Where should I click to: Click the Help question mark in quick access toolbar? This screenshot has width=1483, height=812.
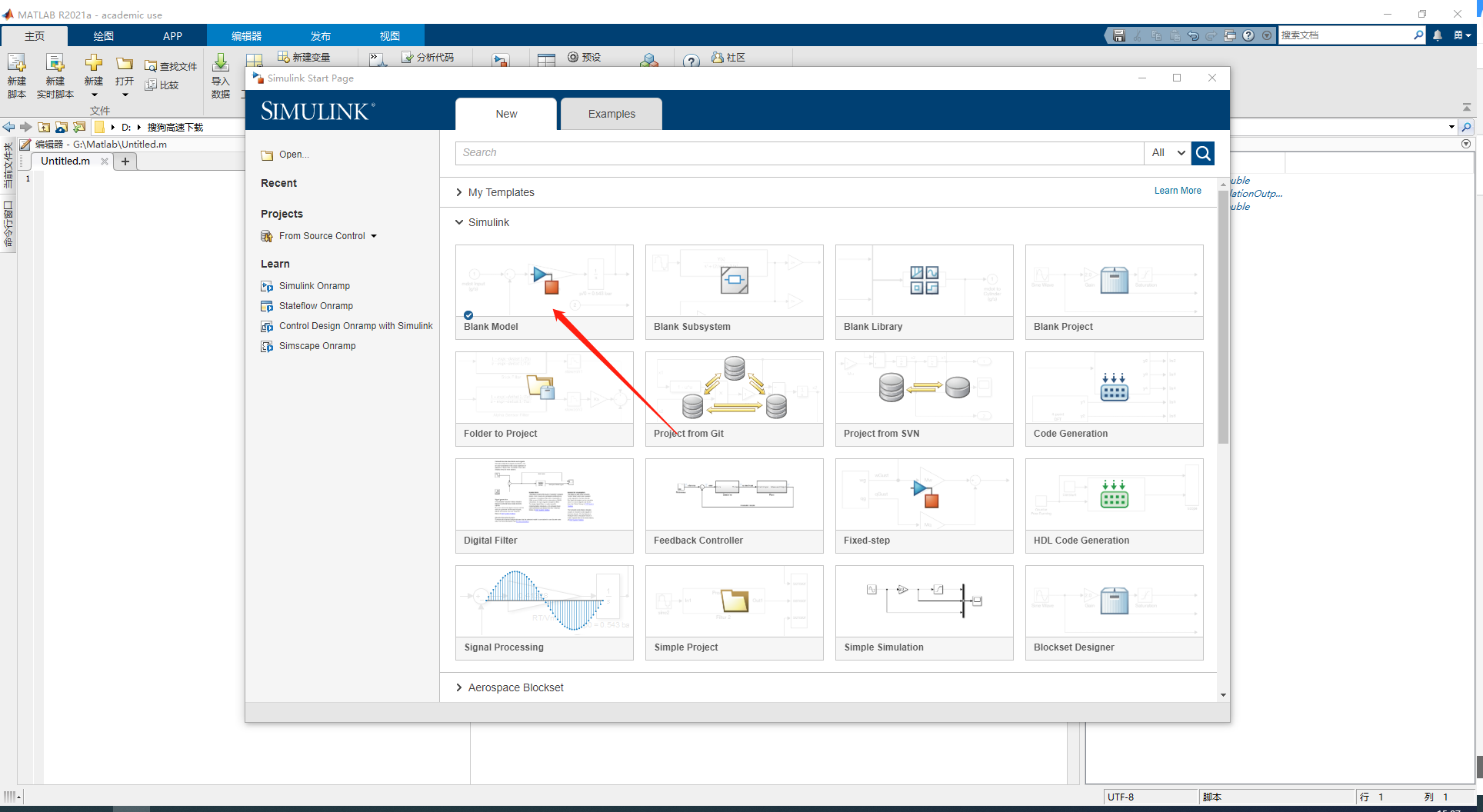pyautogui.click(x=1248, y=35)
